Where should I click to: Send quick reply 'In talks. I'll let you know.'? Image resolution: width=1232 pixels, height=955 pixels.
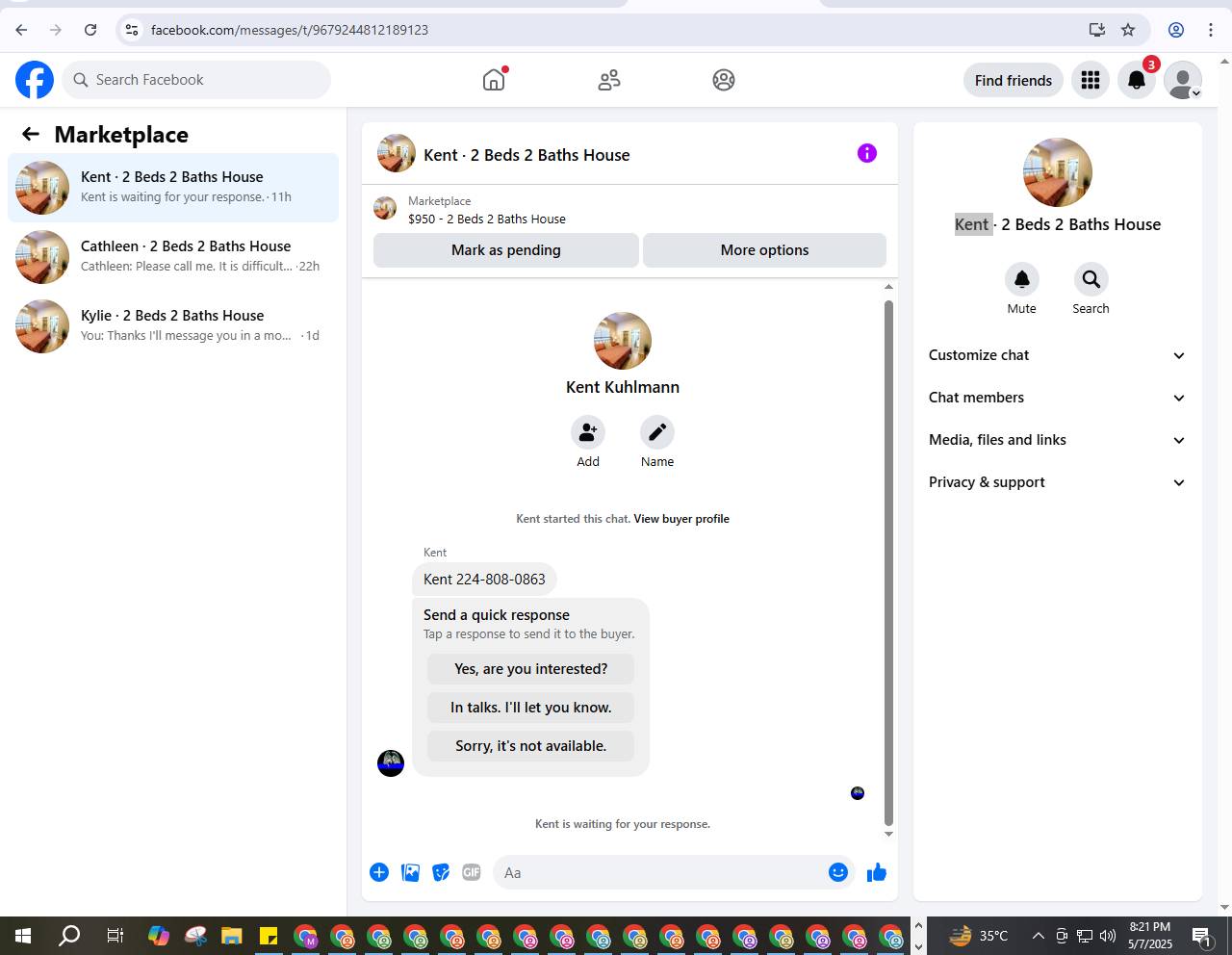531,708
